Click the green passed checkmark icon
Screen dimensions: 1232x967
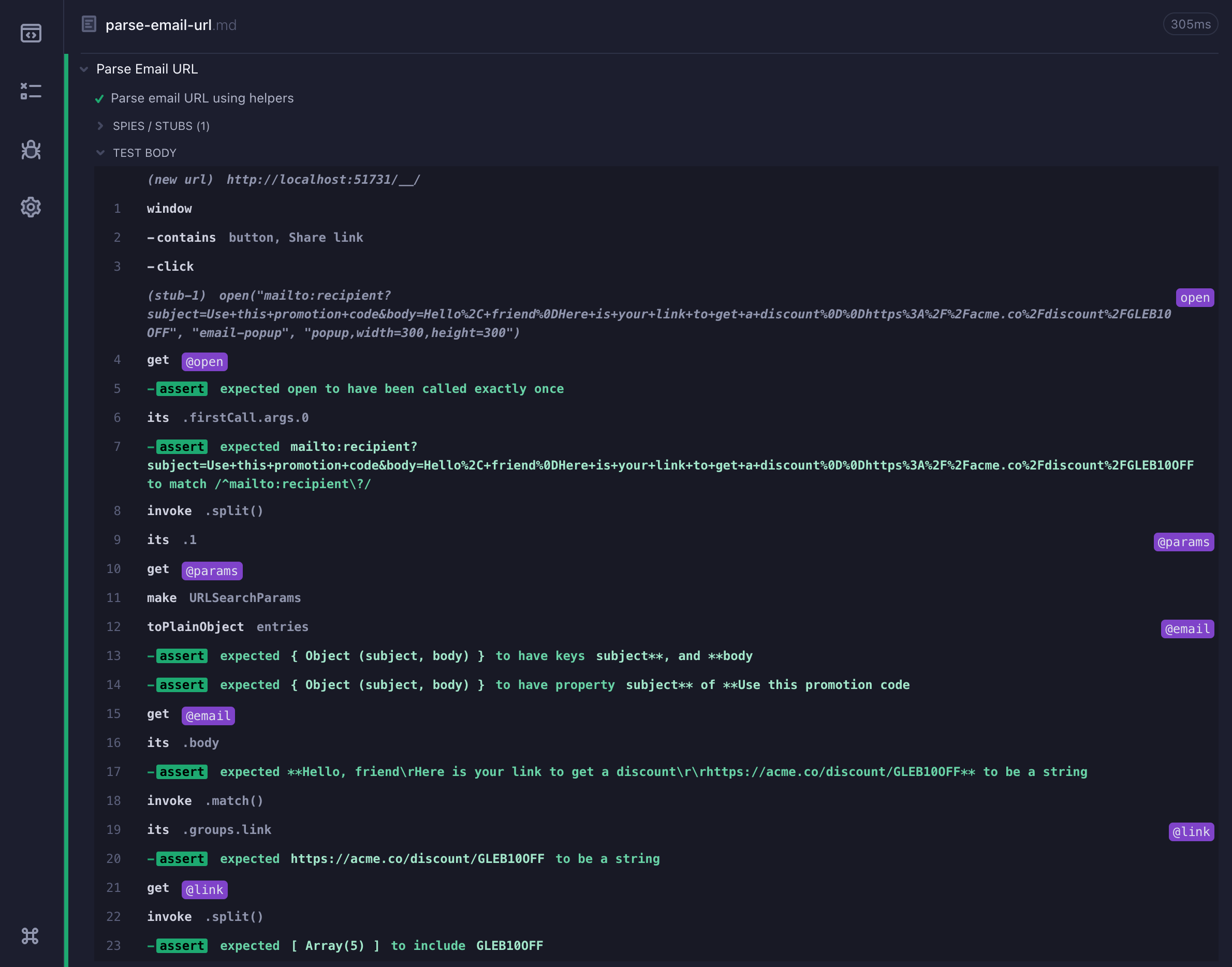(99, 98)
